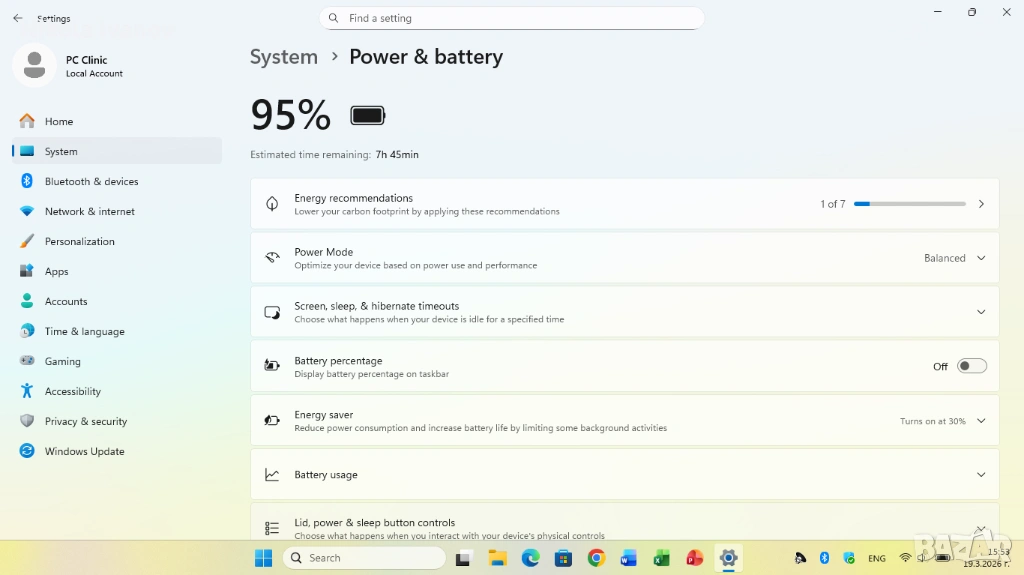1024x575 pixels.
Task: Expand Screen, sleep, & hibernate timeouts
Action: coord(980,312)
